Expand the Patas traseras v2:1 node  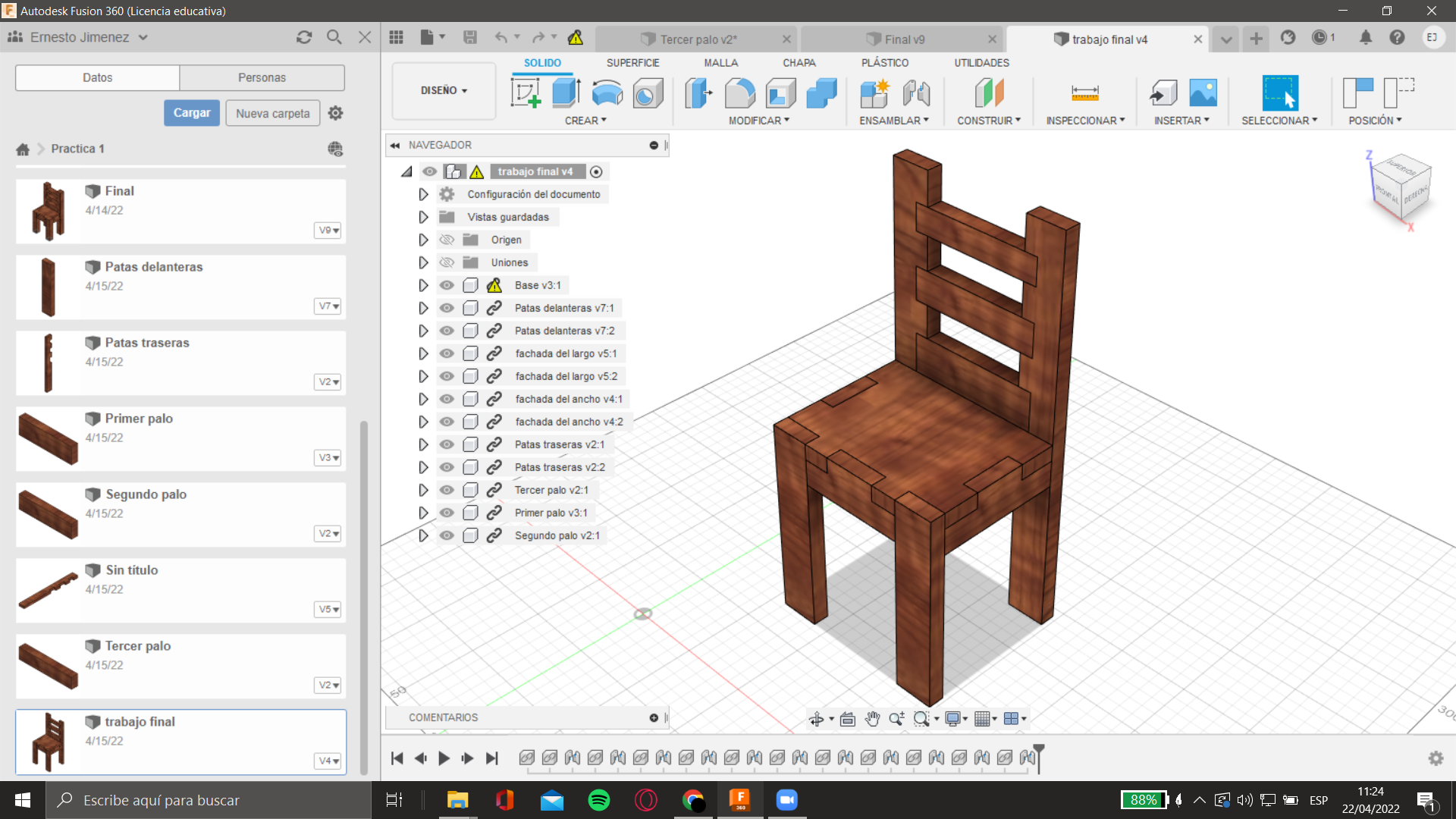423,444
